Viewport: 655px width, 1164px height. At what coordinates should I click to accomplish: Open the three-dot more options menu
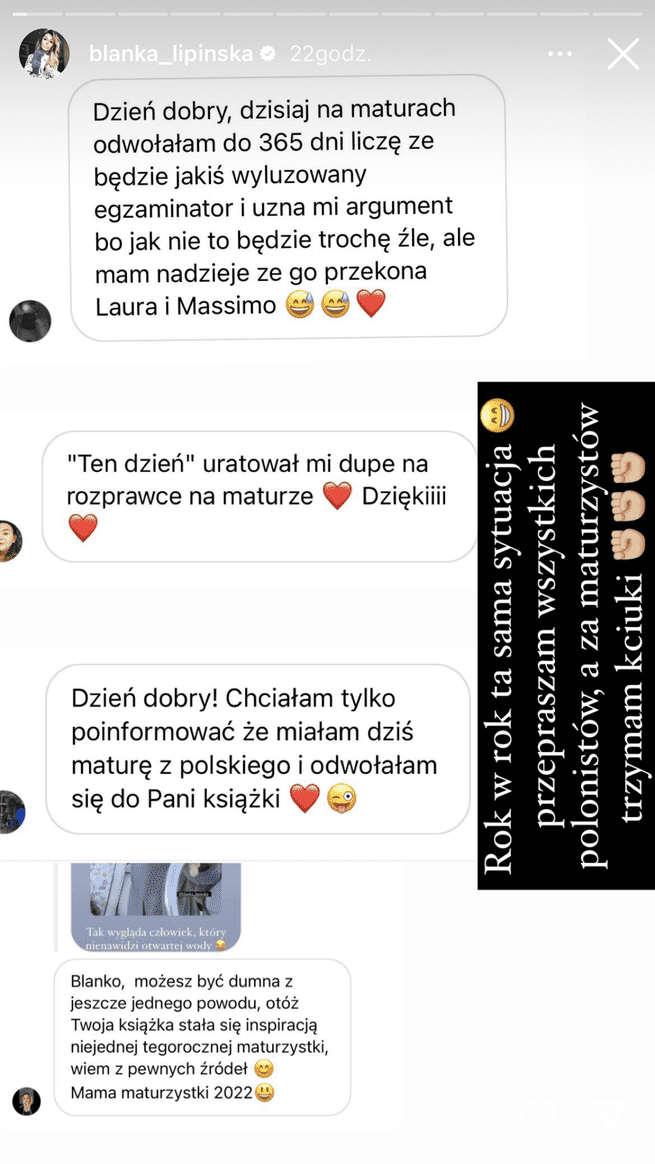tap(562, 54)
